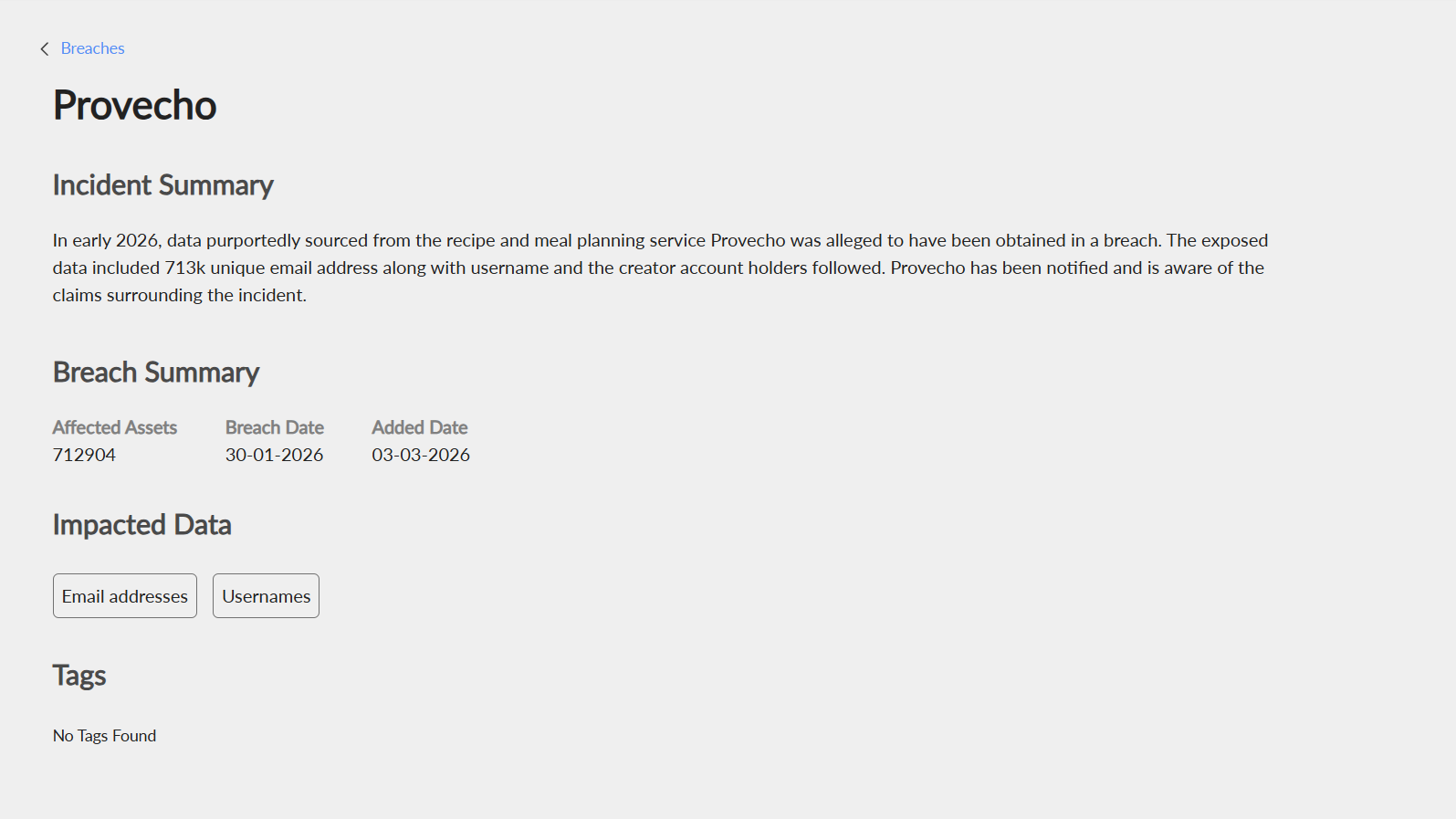Click the Email addresses data chip

click(x=125, y=596)
